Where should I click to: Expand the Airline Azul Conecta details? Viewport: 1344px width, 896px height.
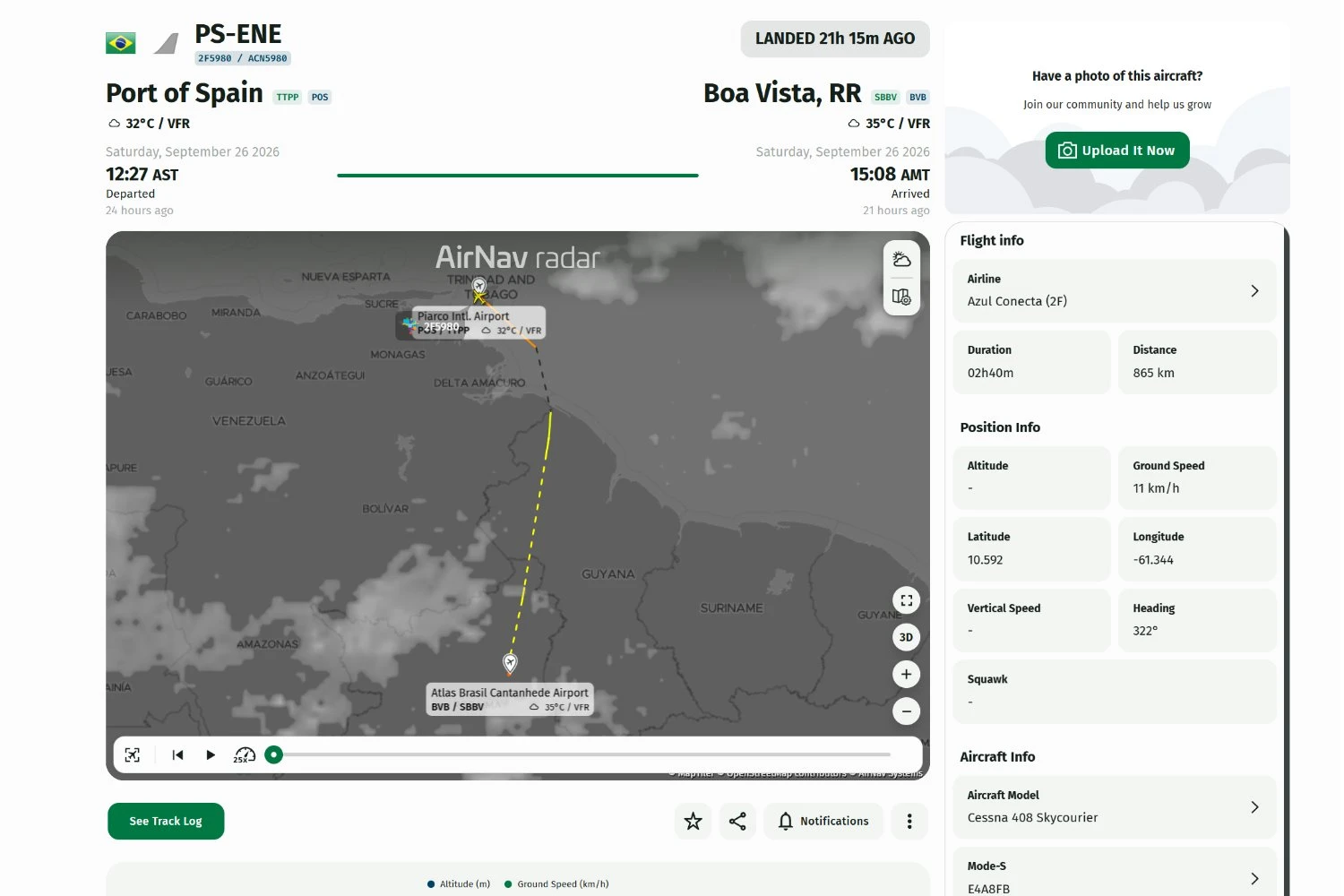pyautogui.click(x=1115, y=290)
